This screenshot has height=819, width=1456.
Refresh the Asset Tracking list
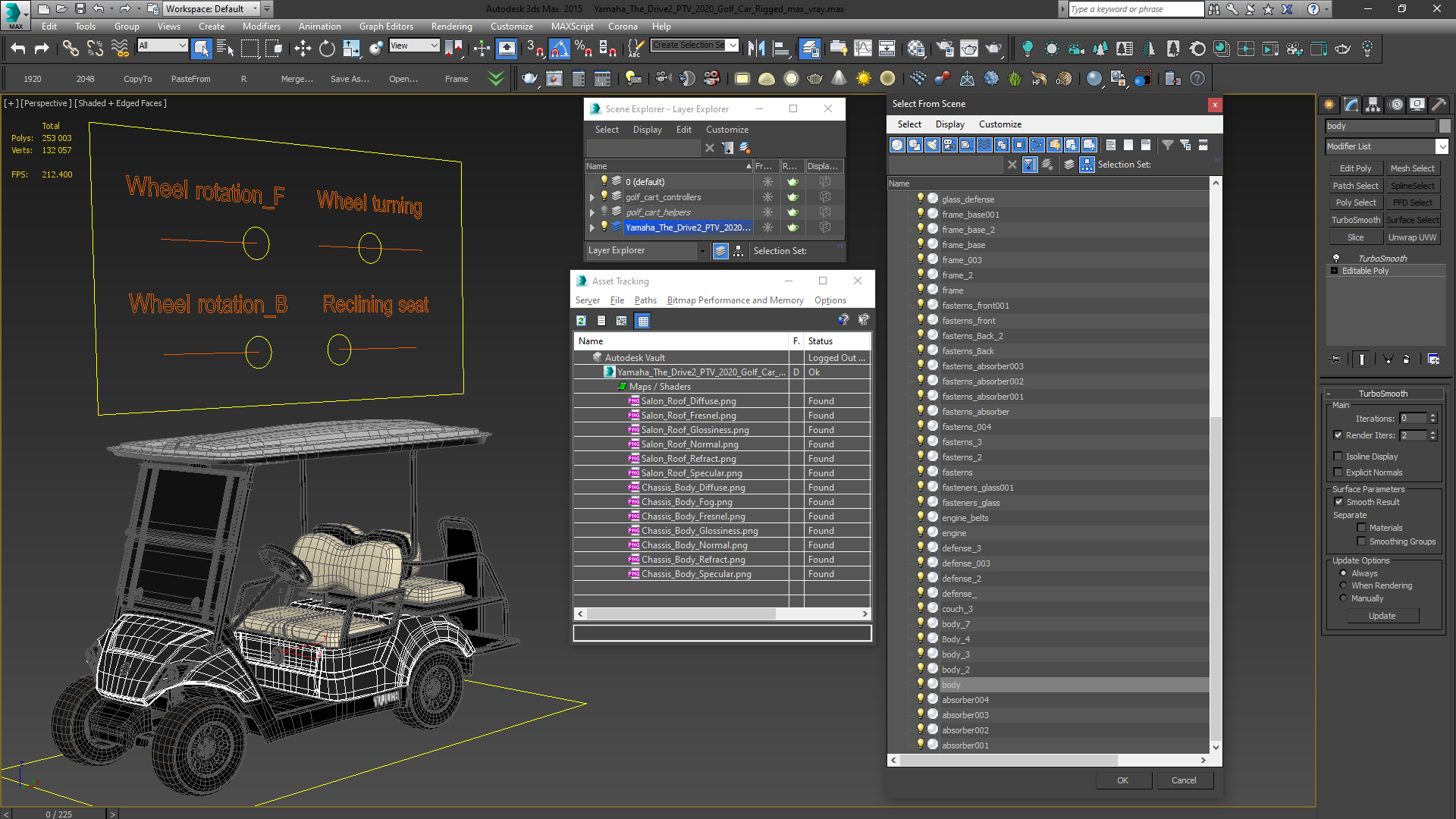pos(581,321)
